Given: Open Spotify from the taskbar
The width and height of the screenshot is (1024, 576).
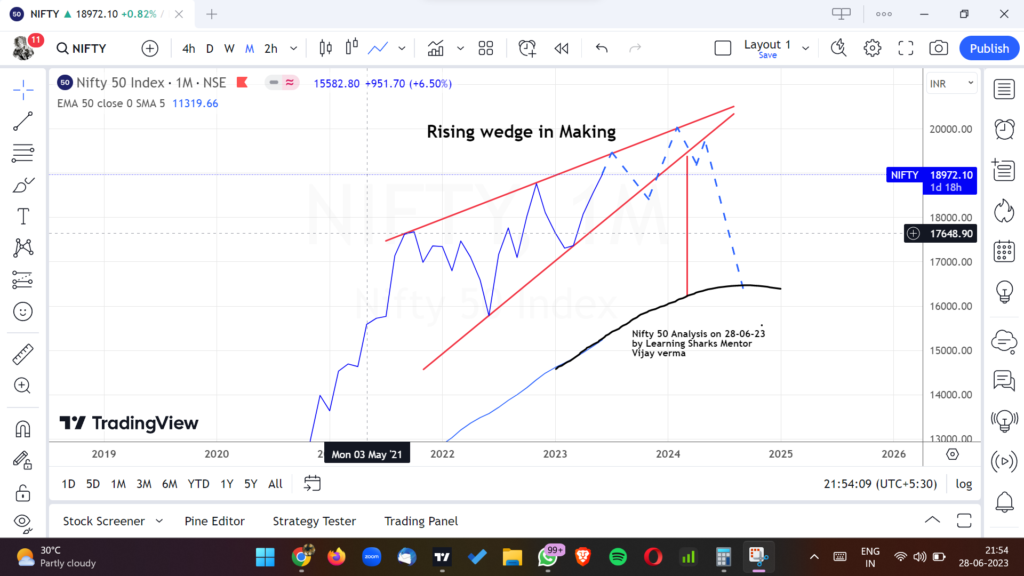Looking at the screenshot, I should [618, 557].
